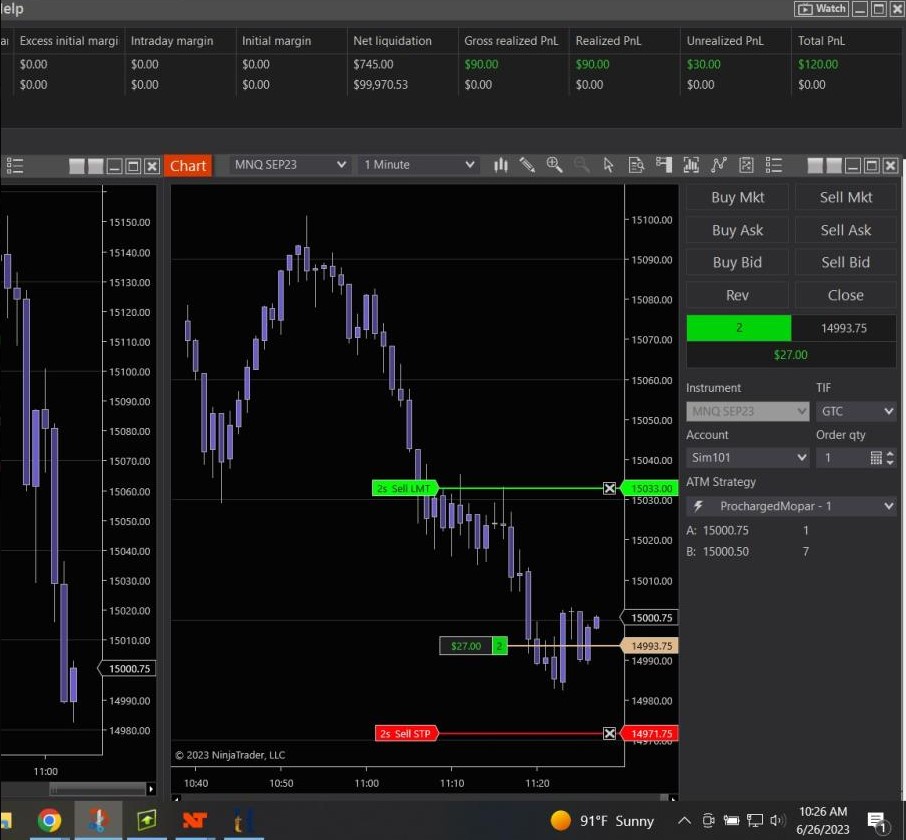
Task: Open the indicators icon
Action: [718, 165]
